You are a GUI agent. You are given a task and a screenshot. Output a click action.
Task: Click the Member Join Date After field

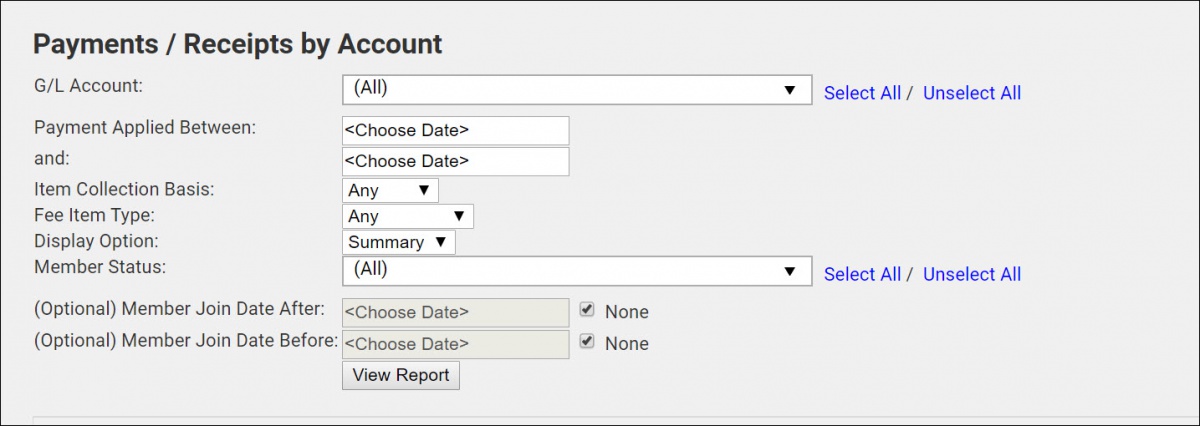pyautogui.click(x=455, y=312)
